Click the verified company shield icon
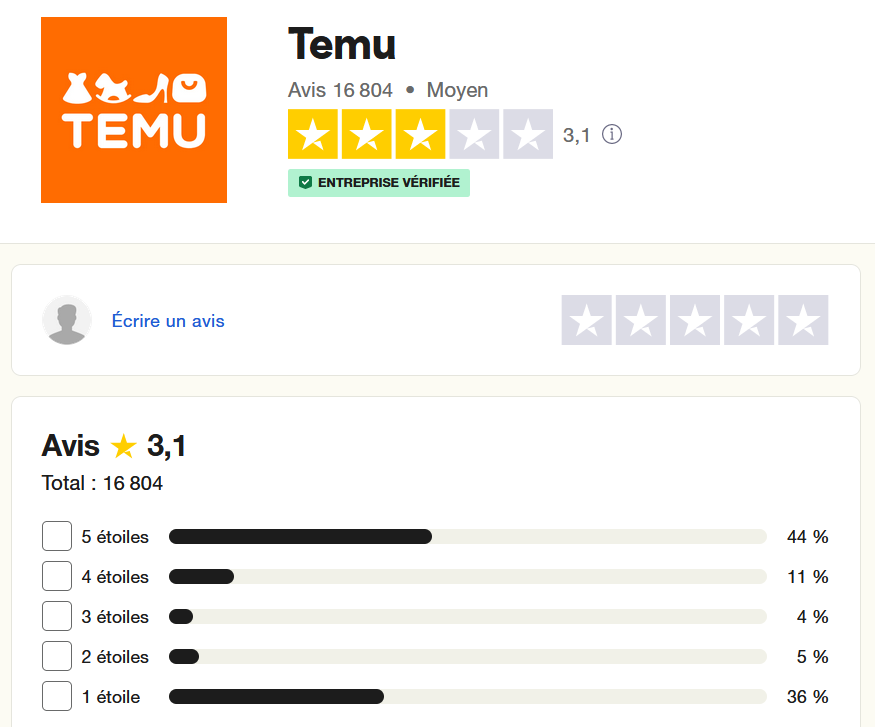The height and width of the screenshot is (727, 875). [306, 183]
